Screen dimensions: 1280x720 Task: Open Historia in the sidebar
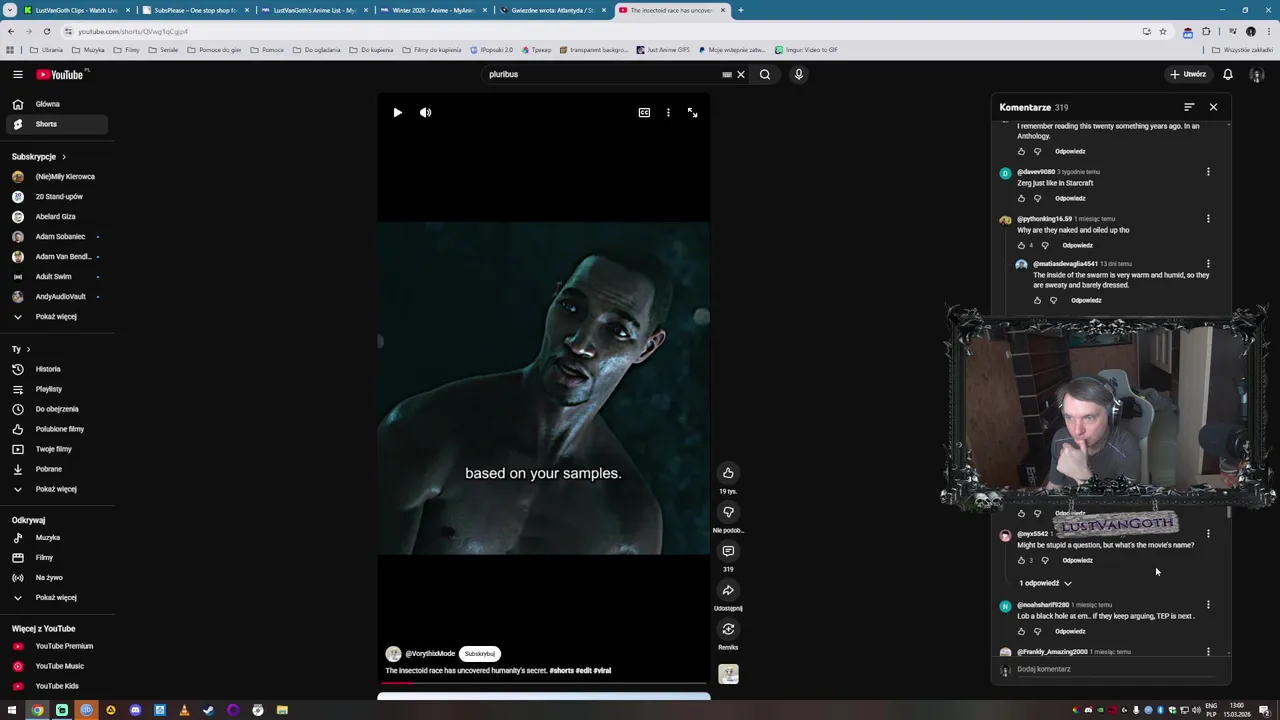pos(56,369)
